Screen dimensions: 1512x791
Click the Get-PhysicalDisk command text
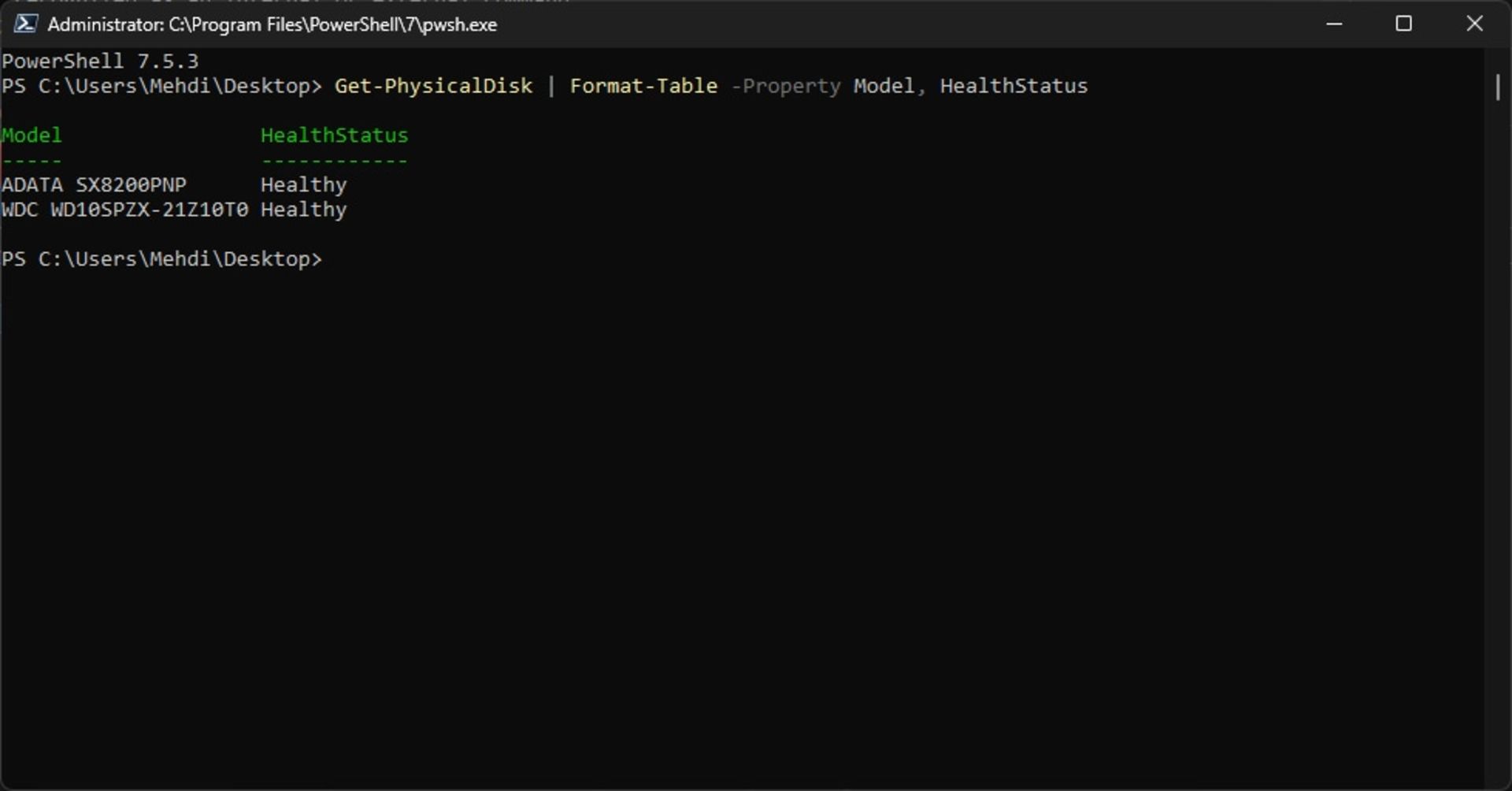(433, 86)
